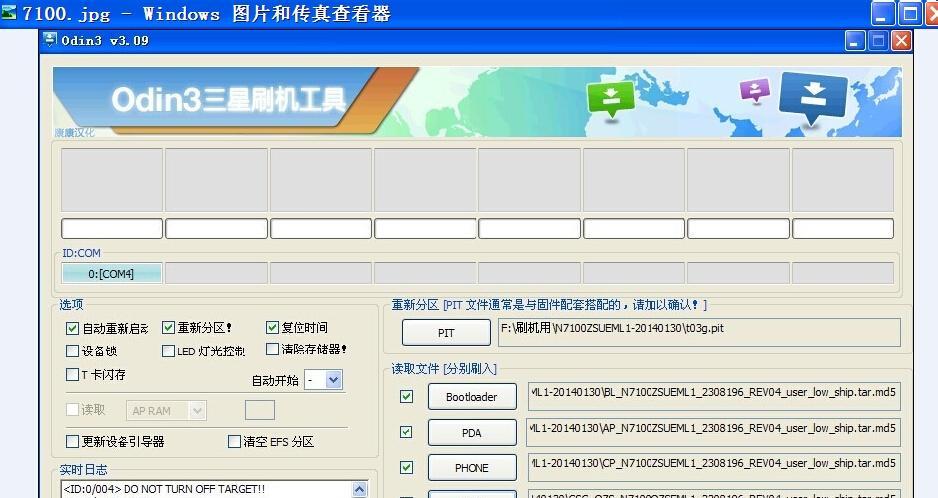Click the Bootloader file button
This screenshot has width=938, height=498.
[472, 397]
